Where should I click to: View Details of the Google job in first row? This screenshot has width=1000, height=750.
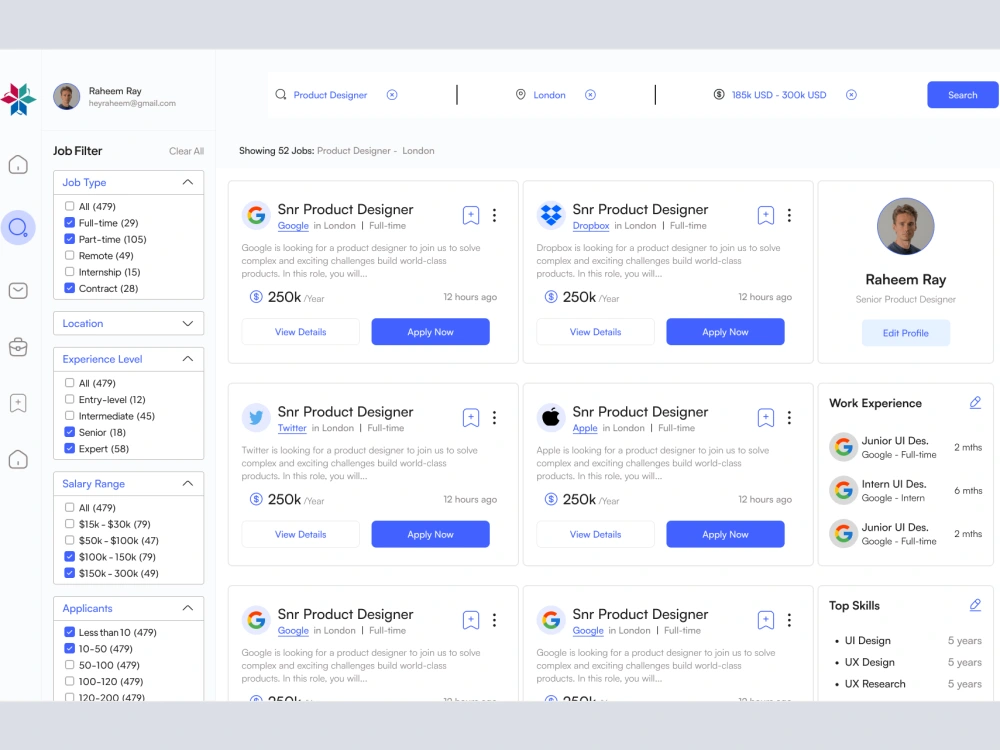300,332
